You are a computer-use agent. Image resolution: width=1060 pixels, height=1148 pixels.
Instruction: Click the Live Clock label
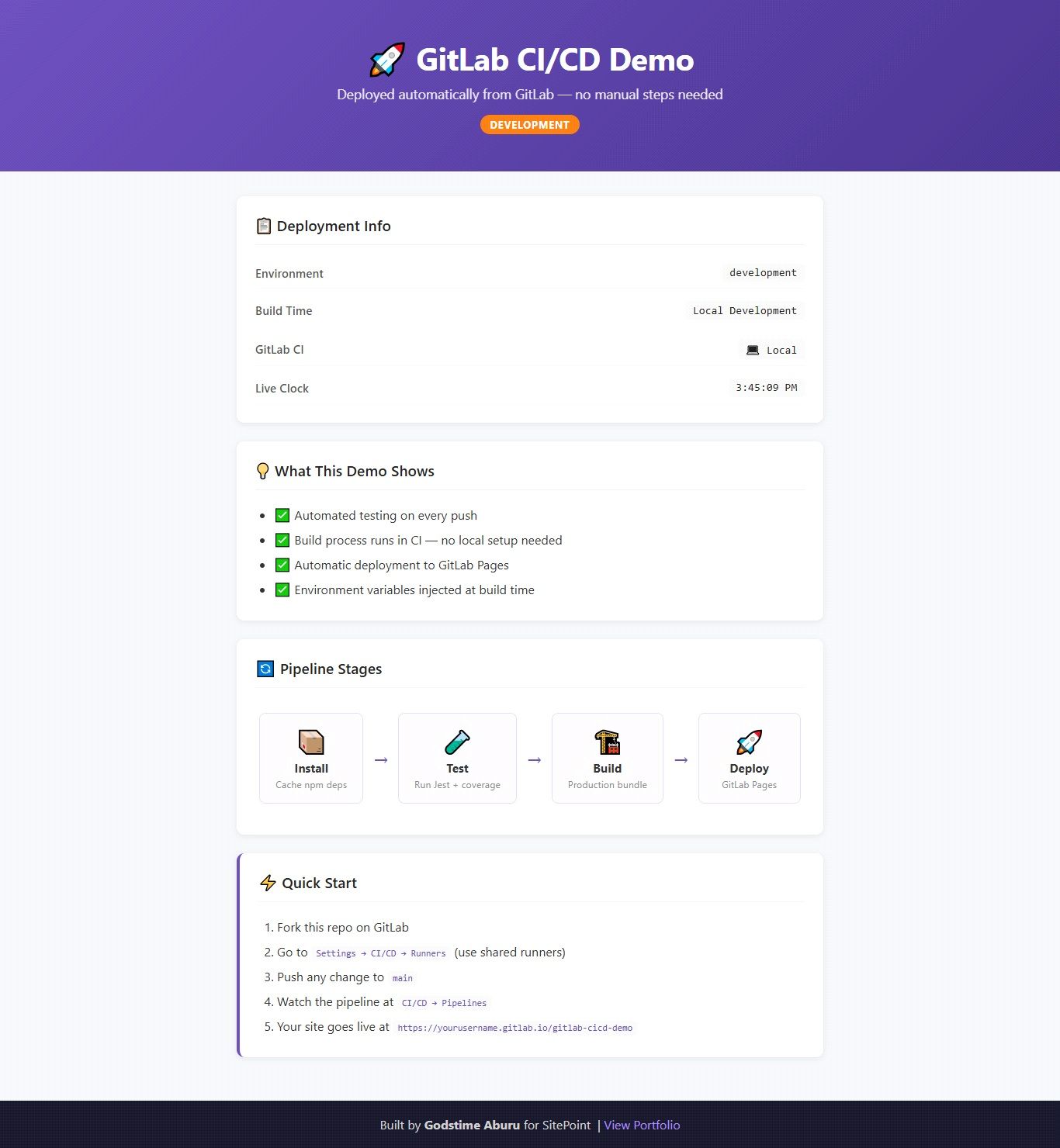(282, 388)
